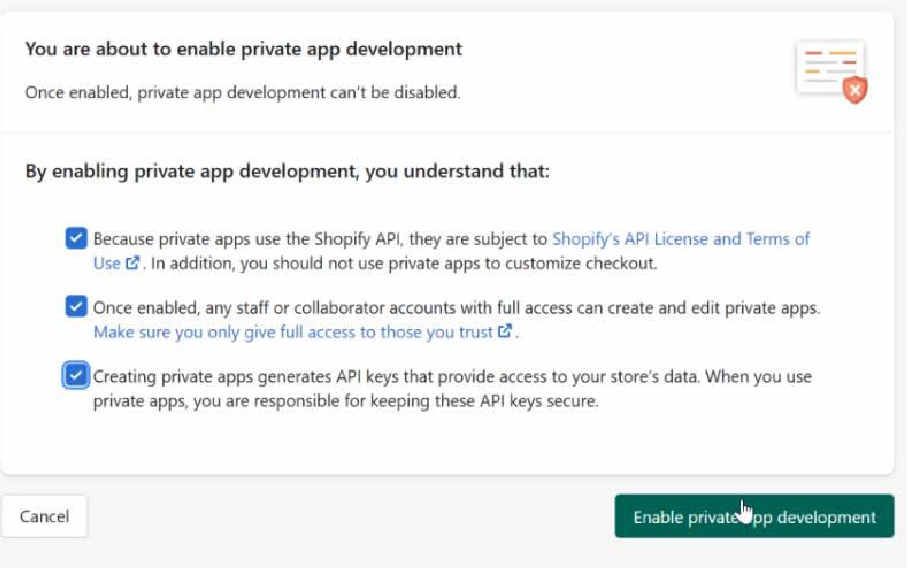The height and width of the screenshot is (569, 908).
Task: Click text 'Once enabled, private app development can't be disabled.'
Action: coord(243,93)
